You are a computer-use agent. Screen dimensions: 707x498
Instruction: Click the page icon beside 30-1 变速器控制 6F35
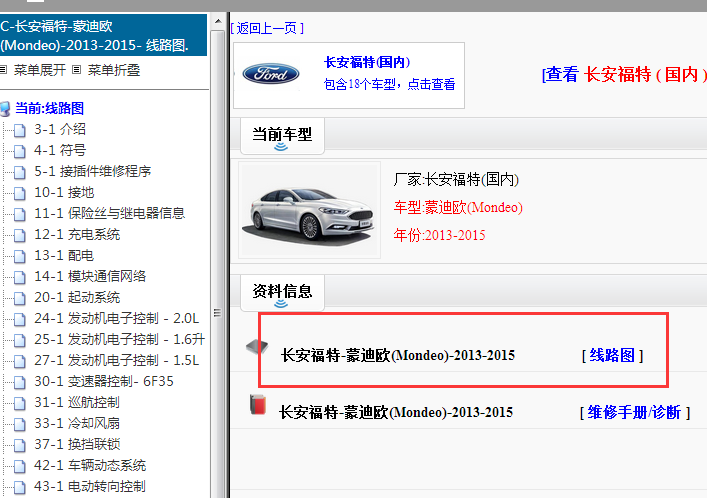(x=19, y=382)
